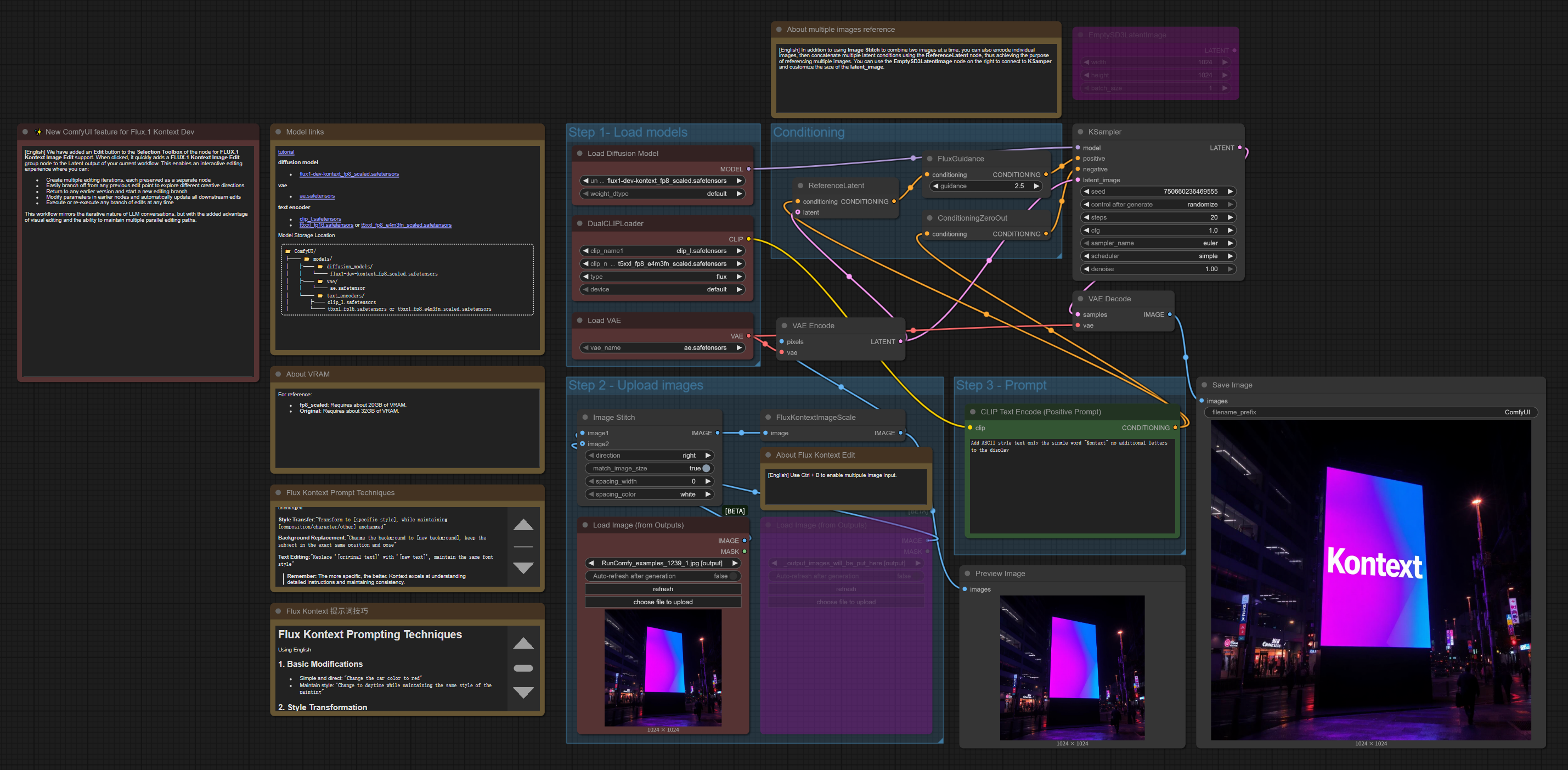Open the ae.safetensors link
This screenshot has width=1568, height=770.
click(317, 196)
